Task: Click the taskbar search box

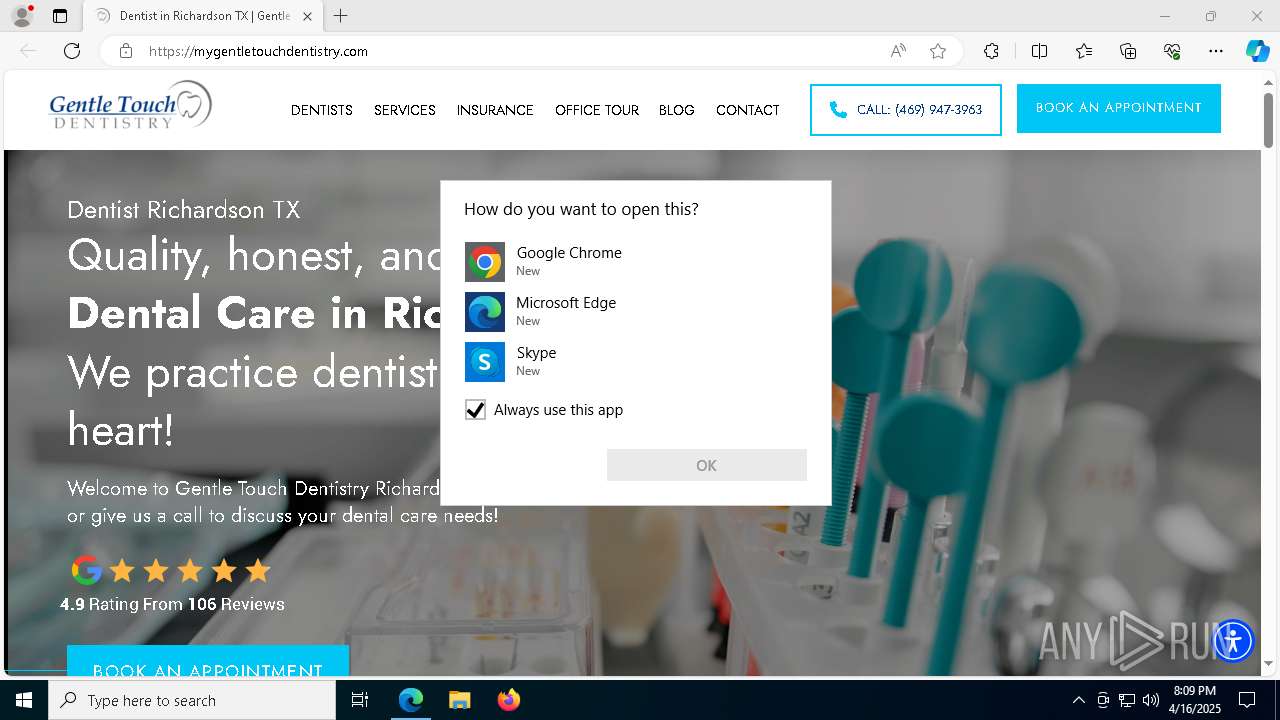Action: tap(192, 700)
